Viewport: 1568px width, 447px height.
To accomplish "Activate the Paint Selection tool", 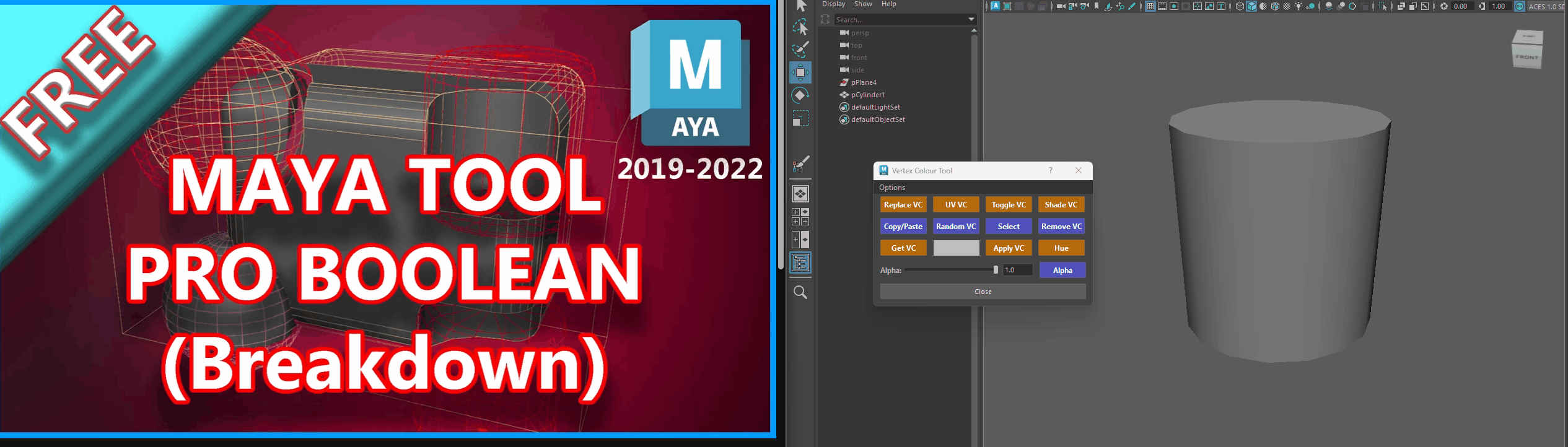I will tap(800, 50).
